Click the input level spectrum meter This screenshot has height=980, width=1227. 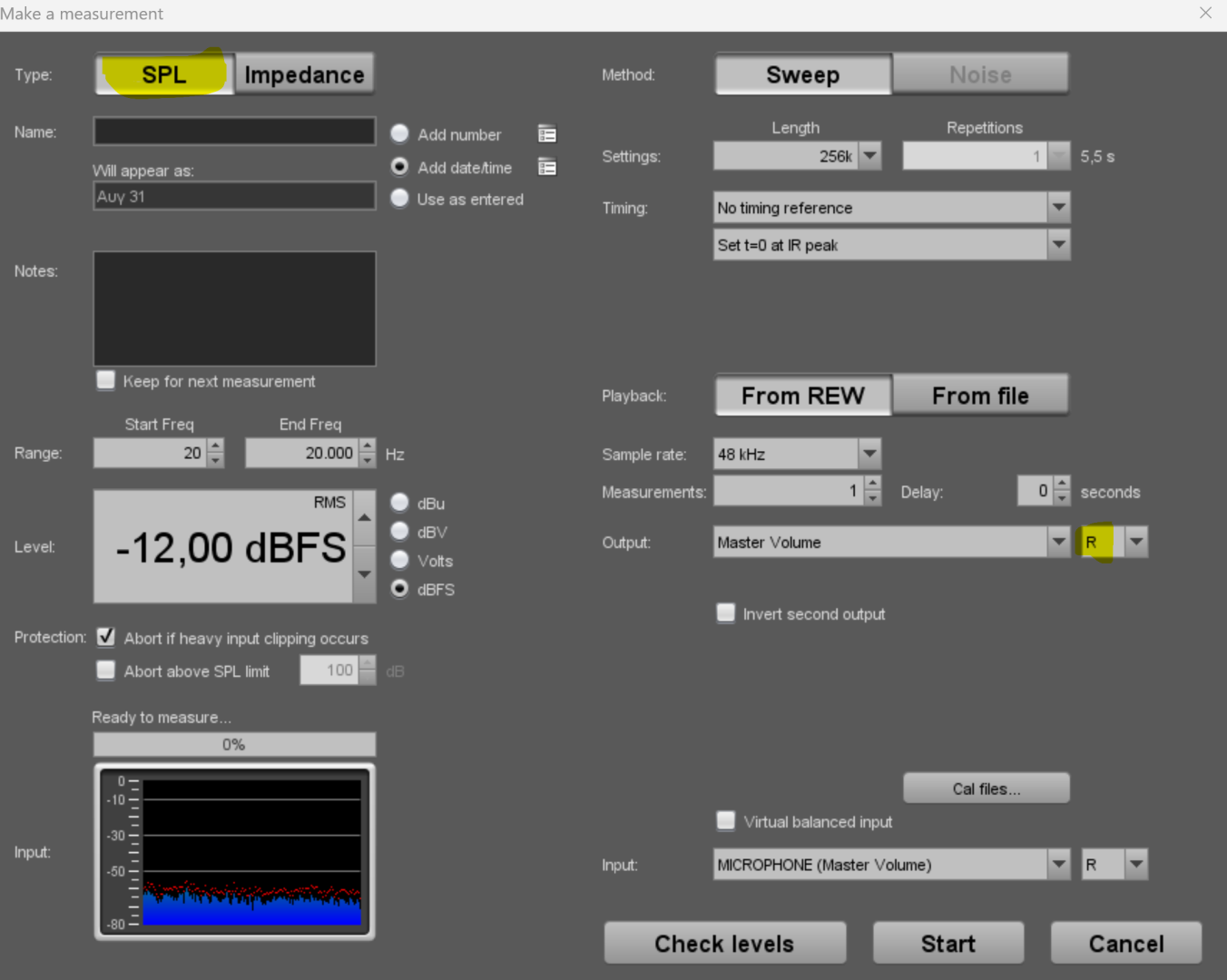pos(234,852)
